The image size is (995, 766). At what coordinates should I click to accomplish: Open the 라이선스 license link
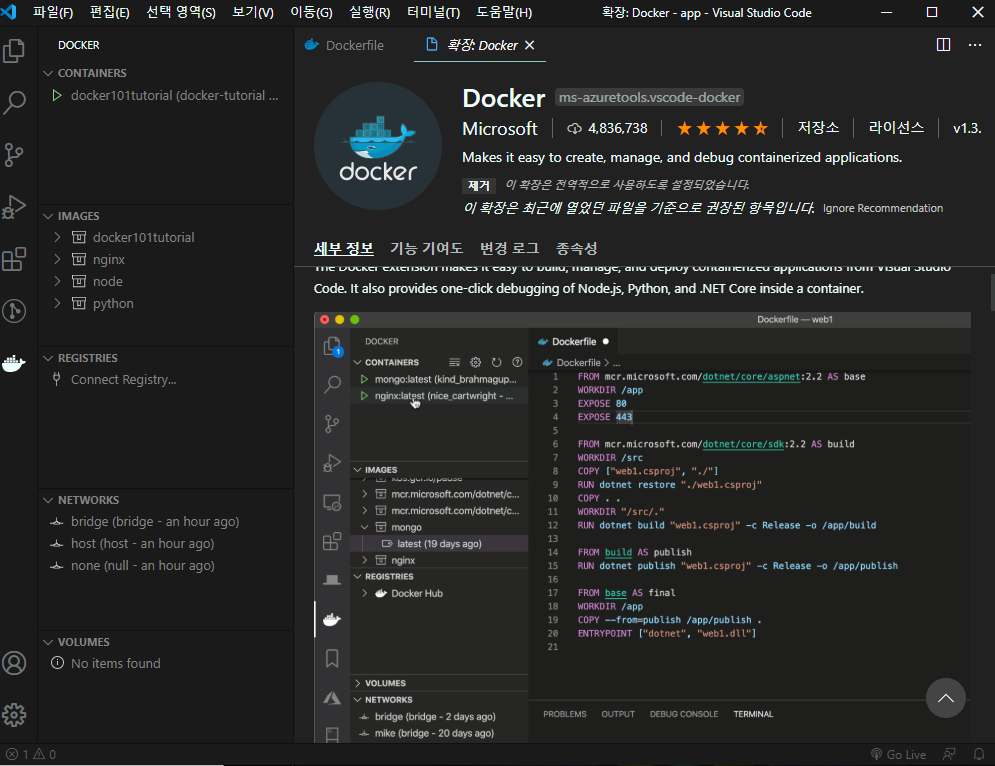896,128
